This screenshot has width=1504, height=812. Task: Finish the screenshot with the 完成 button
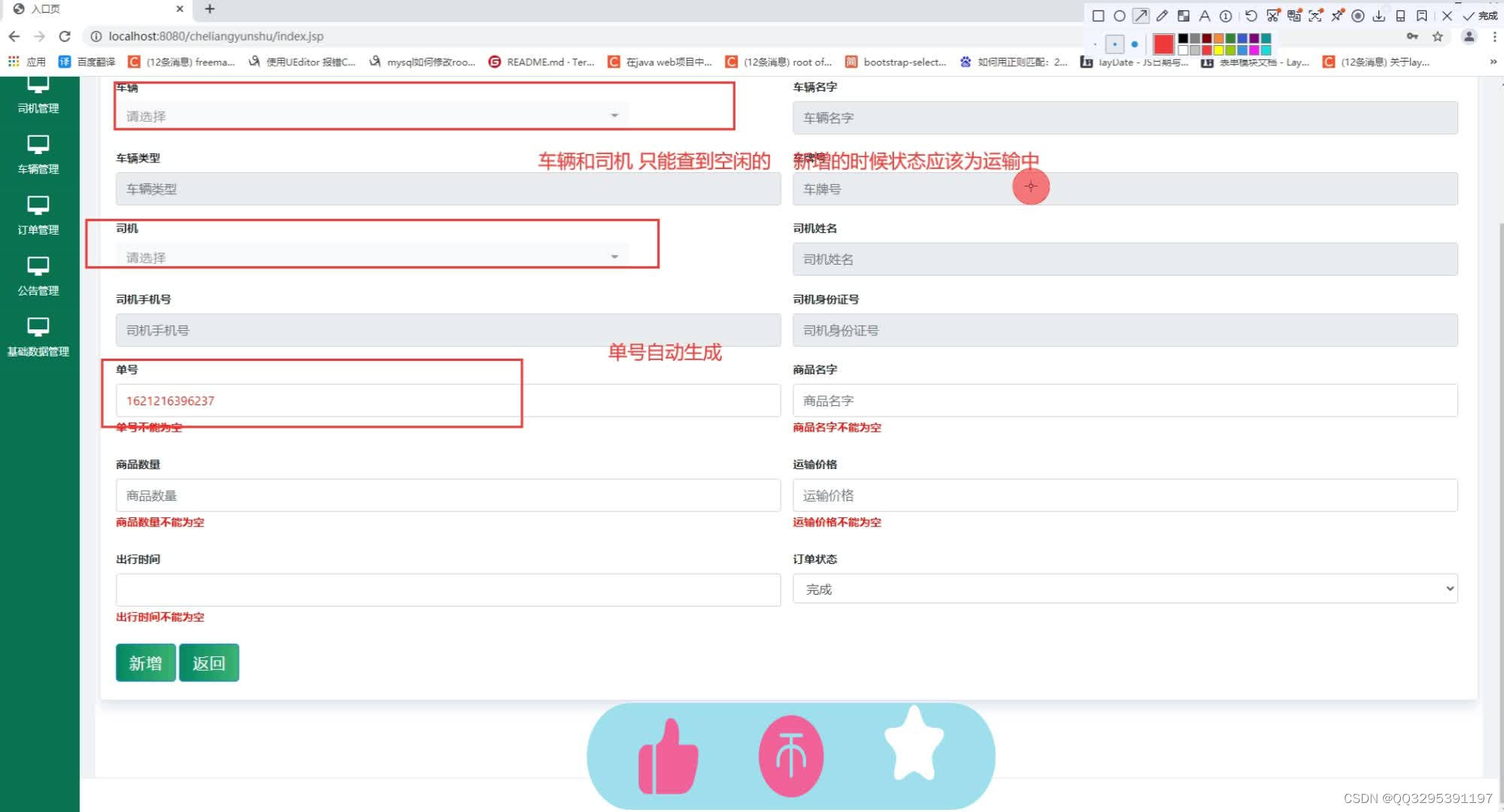tap(1479, 16)
